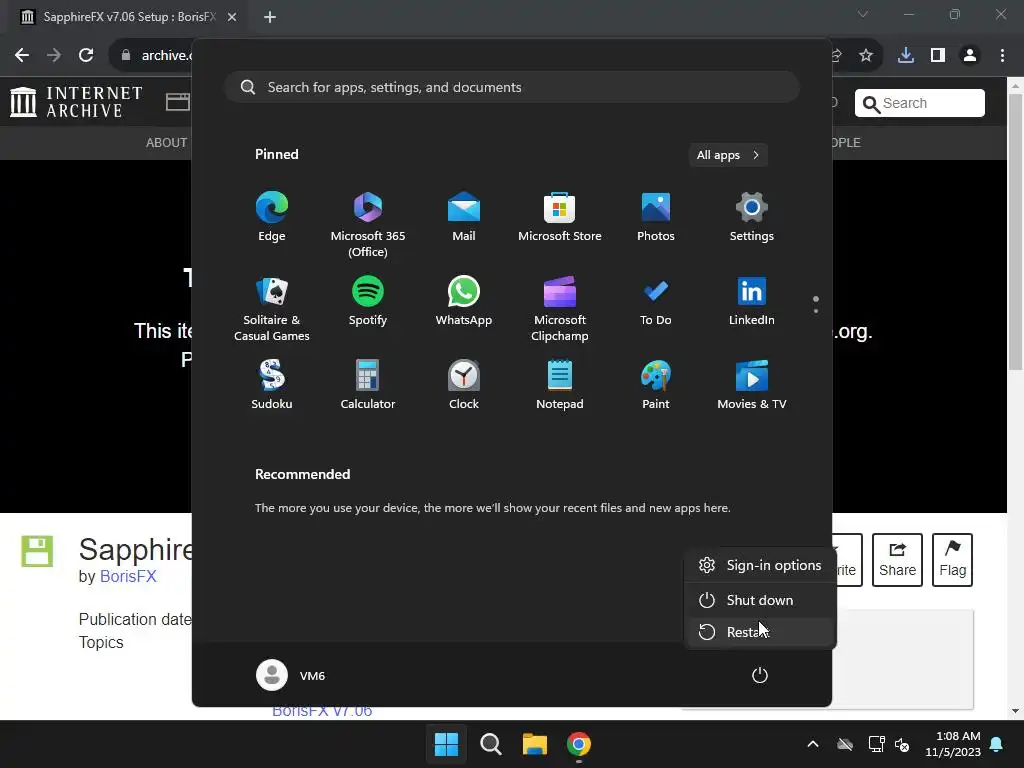Focus the Internet Archive Search field
The image size is (1024, 768).
920,103
